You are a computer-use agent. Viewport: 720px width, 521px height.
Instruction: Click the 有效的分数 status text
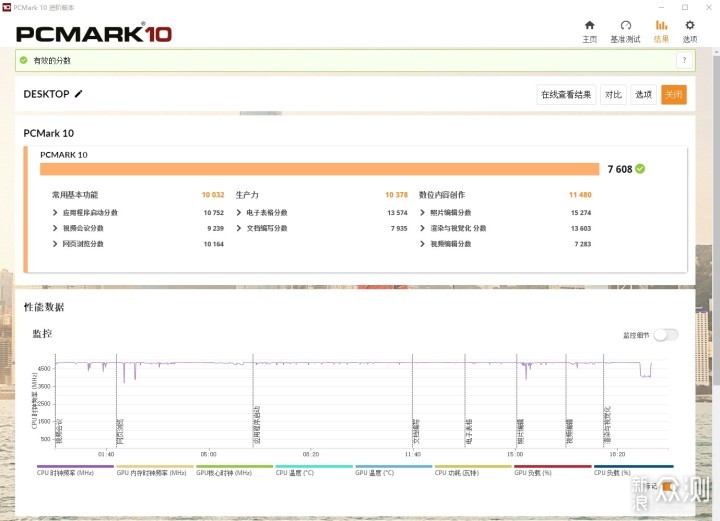pyautogui.click(x=52, y=60)
